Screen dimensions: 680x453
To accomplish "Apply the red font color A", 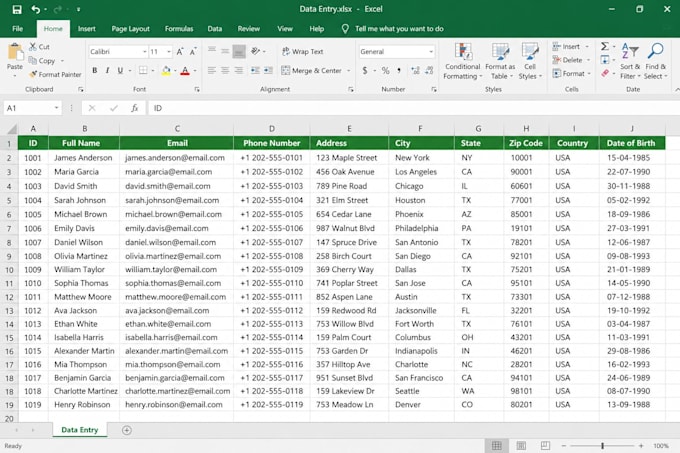I will [x=185, y=70].
